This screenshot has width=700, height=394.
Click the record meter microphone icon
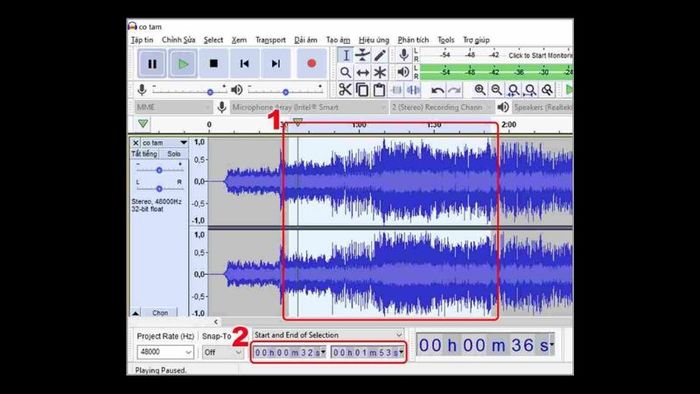[x=404, y=55]
